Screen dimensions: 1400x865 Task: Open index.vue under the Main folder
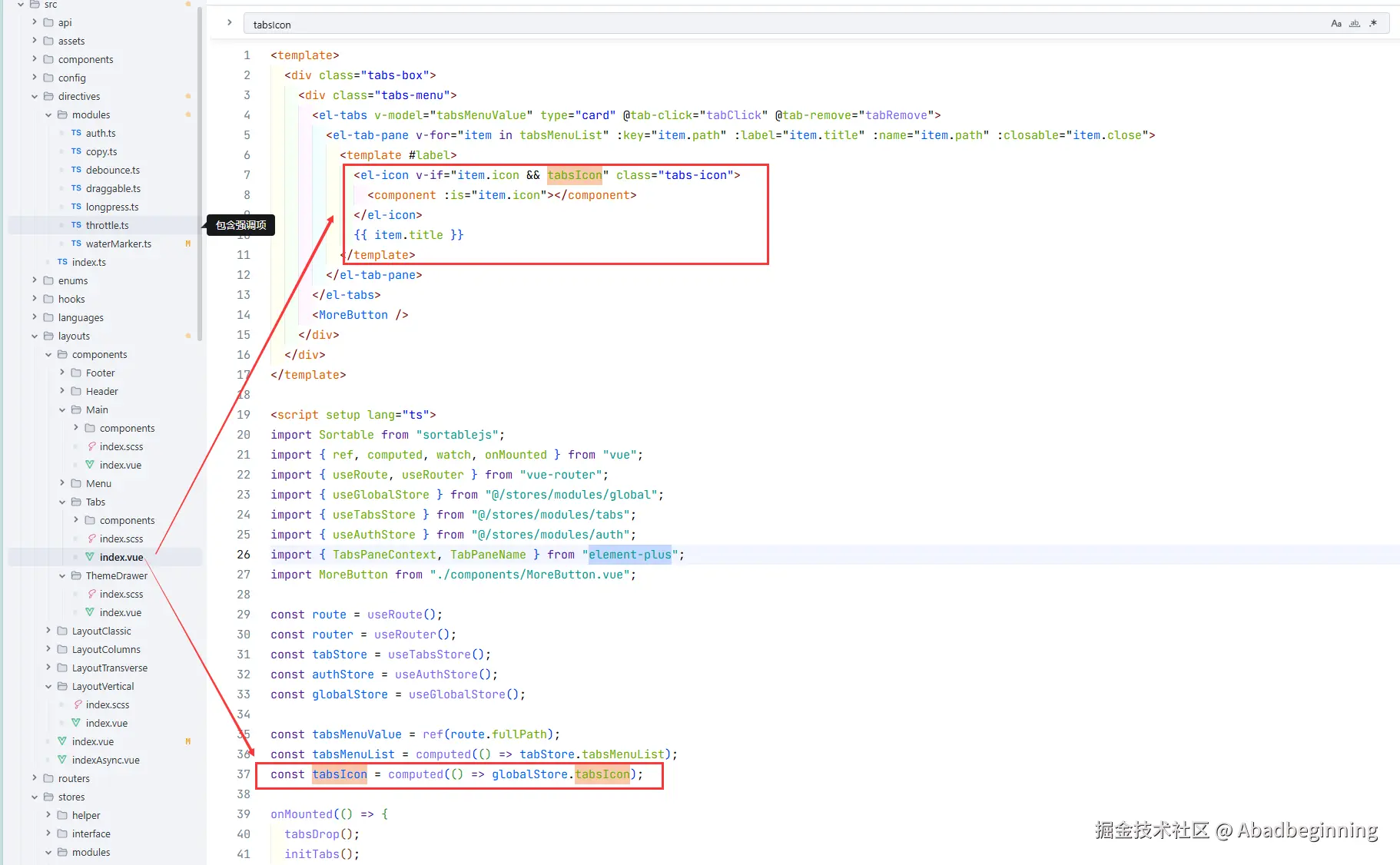click(x=121, y=465)
